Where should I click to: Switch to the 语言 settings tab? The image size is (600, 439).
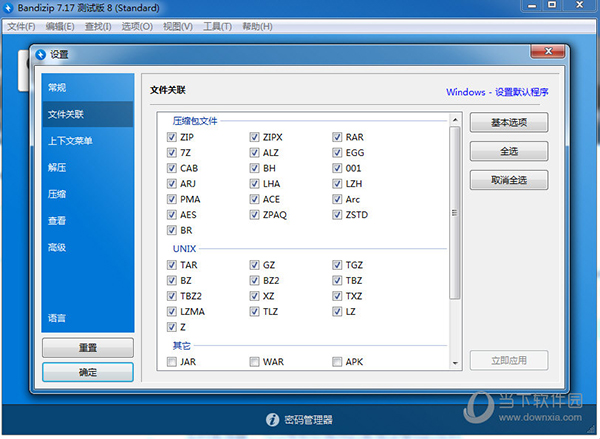(x=88, y=318)
